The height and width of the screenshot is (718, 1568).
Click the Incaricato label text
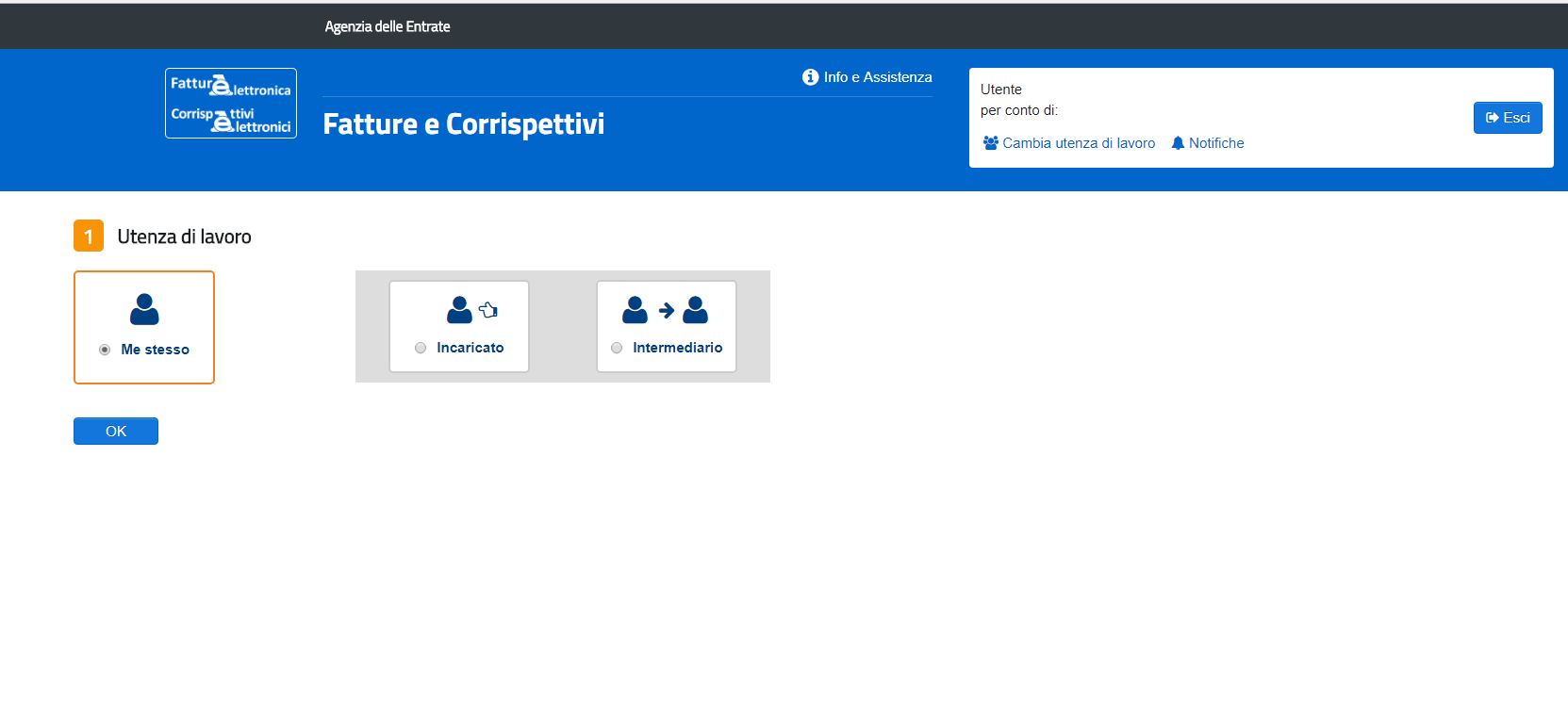[470, 348]
